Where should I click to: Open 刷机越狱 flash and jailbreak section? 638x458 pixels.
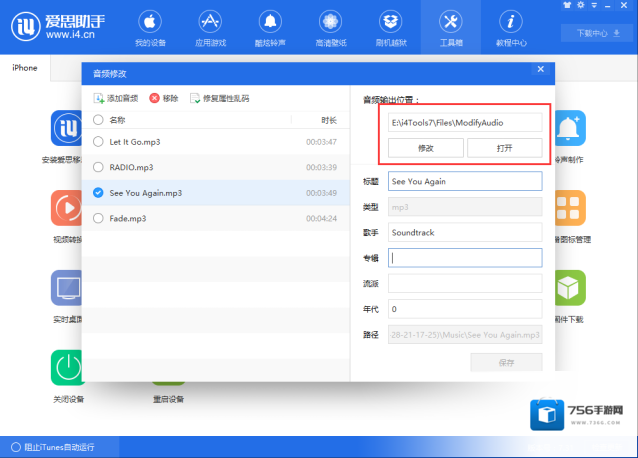(390, 28)
